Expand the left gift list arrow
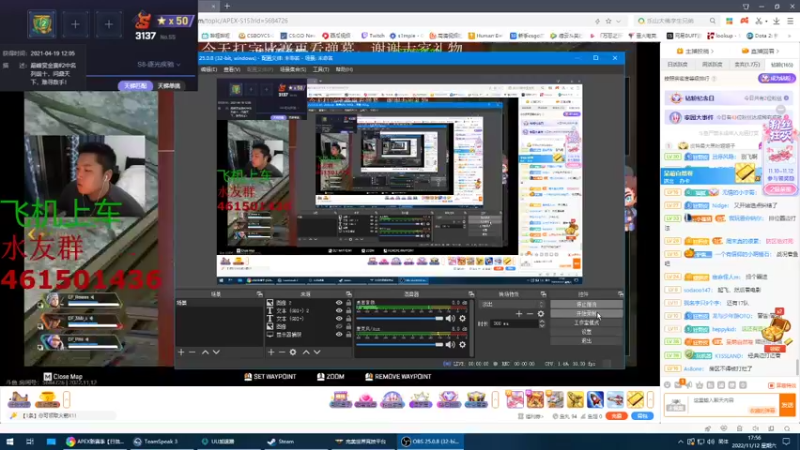 66,399
